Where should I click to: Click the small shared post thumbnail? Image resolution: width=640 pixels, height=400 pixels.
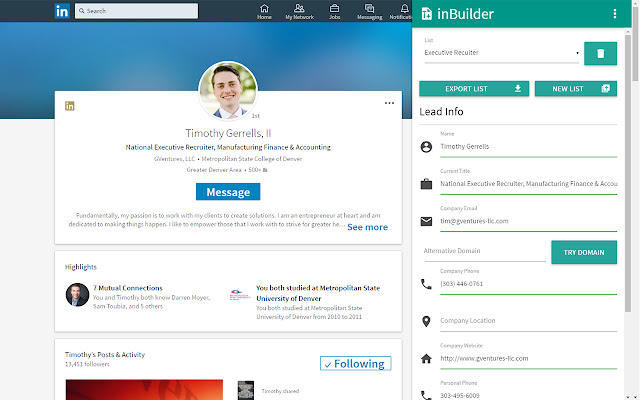tap(246, 390)
